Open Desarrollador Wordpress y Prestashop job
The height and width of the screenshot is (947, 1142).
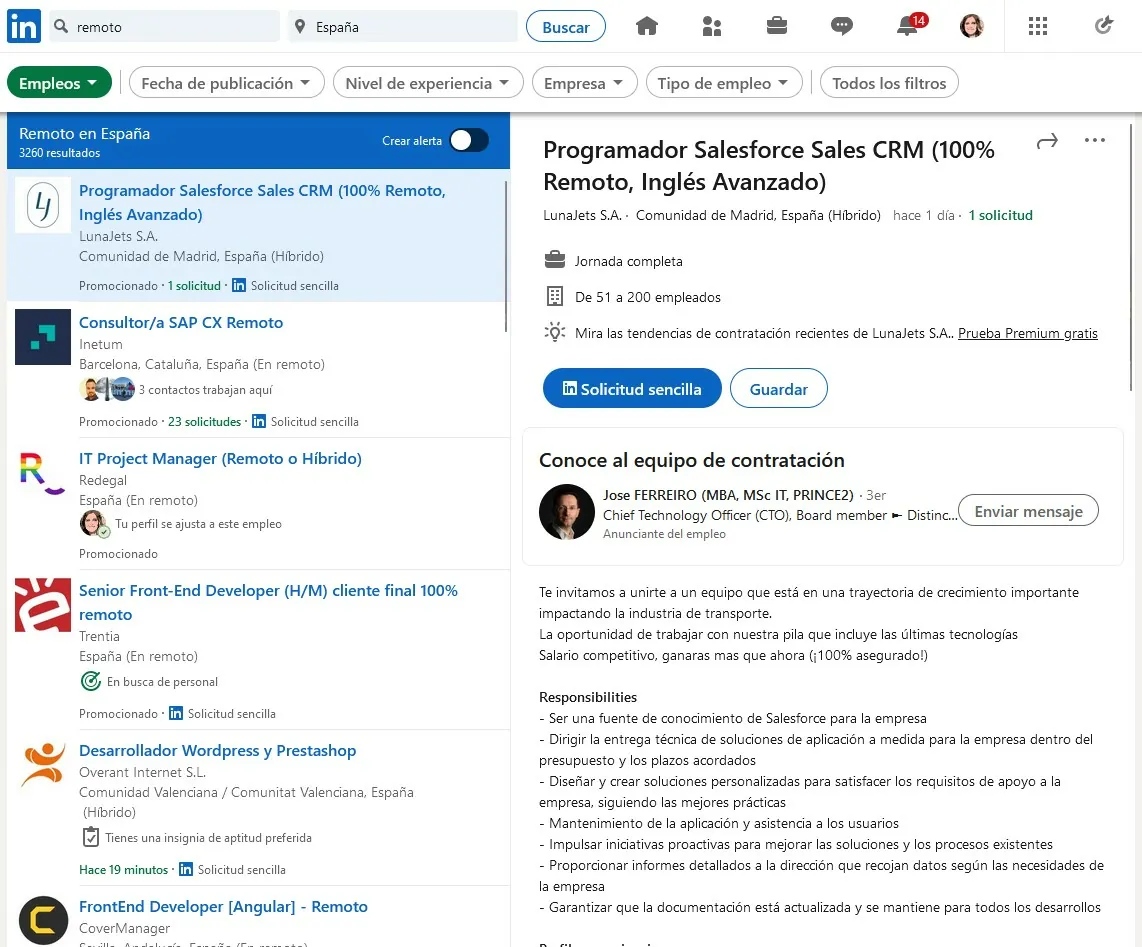coord(217,750)
